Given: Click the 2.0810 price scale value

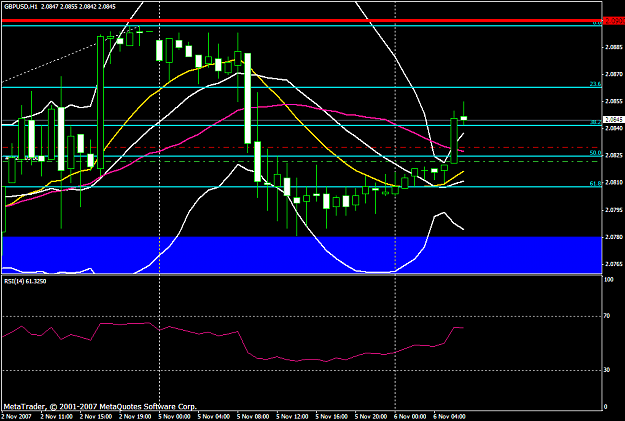Looking at the screenshot, I should click(614, 183).
